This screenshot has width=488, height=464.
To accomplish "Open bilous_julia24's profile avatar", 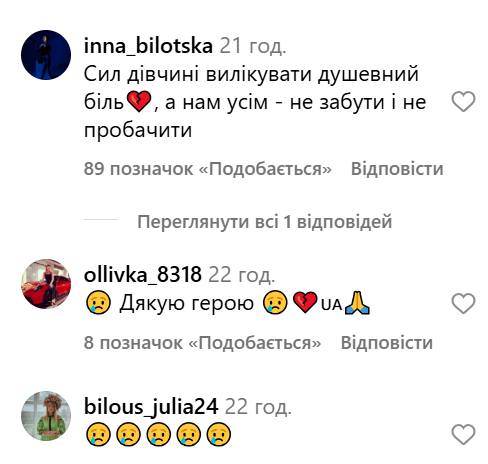I will (x=46, y=416).
